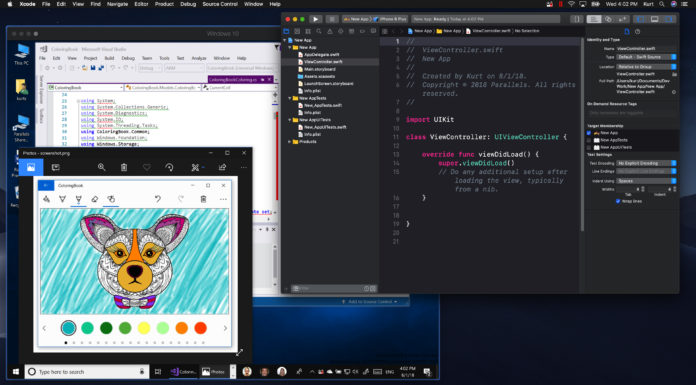This screenshot has height=385, width=696.
Task: Pick the orange color swatch
Action: [182, 328]
